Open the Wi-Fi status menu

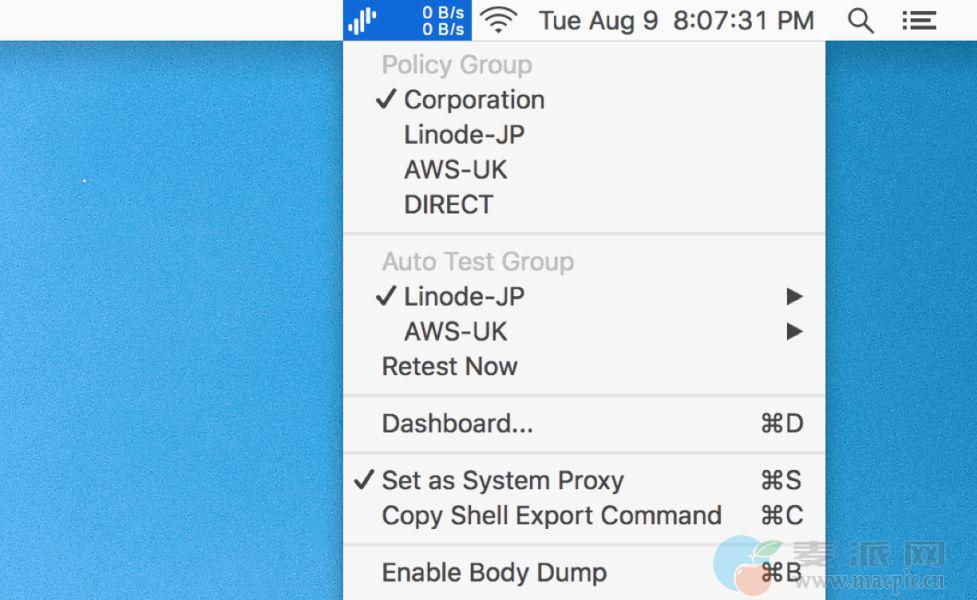point(498,21)
